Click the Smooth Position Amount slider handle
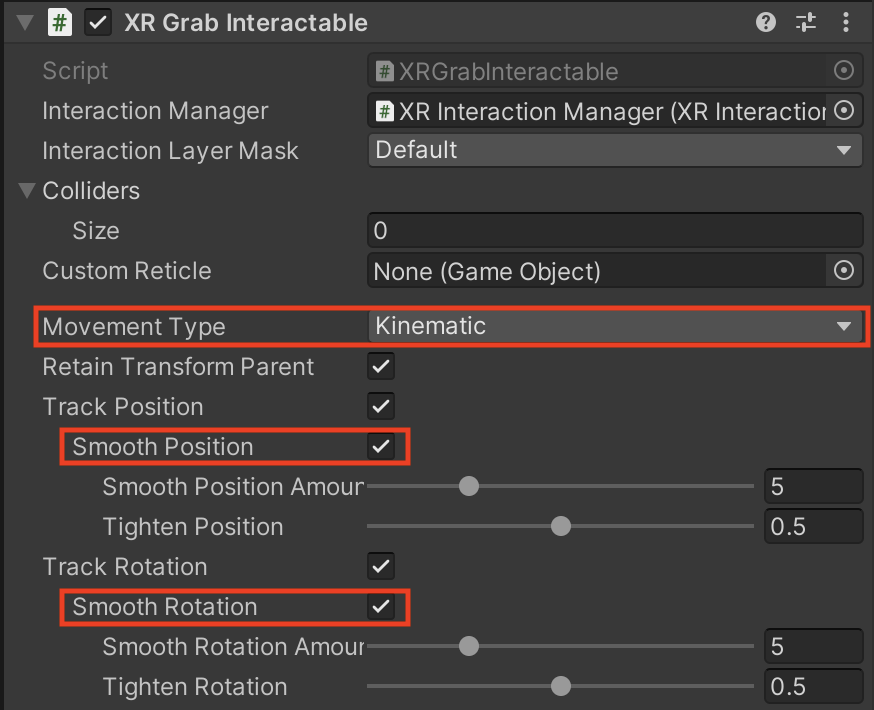Viewport: 874px width, 710px height. click(x=468, y=487)
